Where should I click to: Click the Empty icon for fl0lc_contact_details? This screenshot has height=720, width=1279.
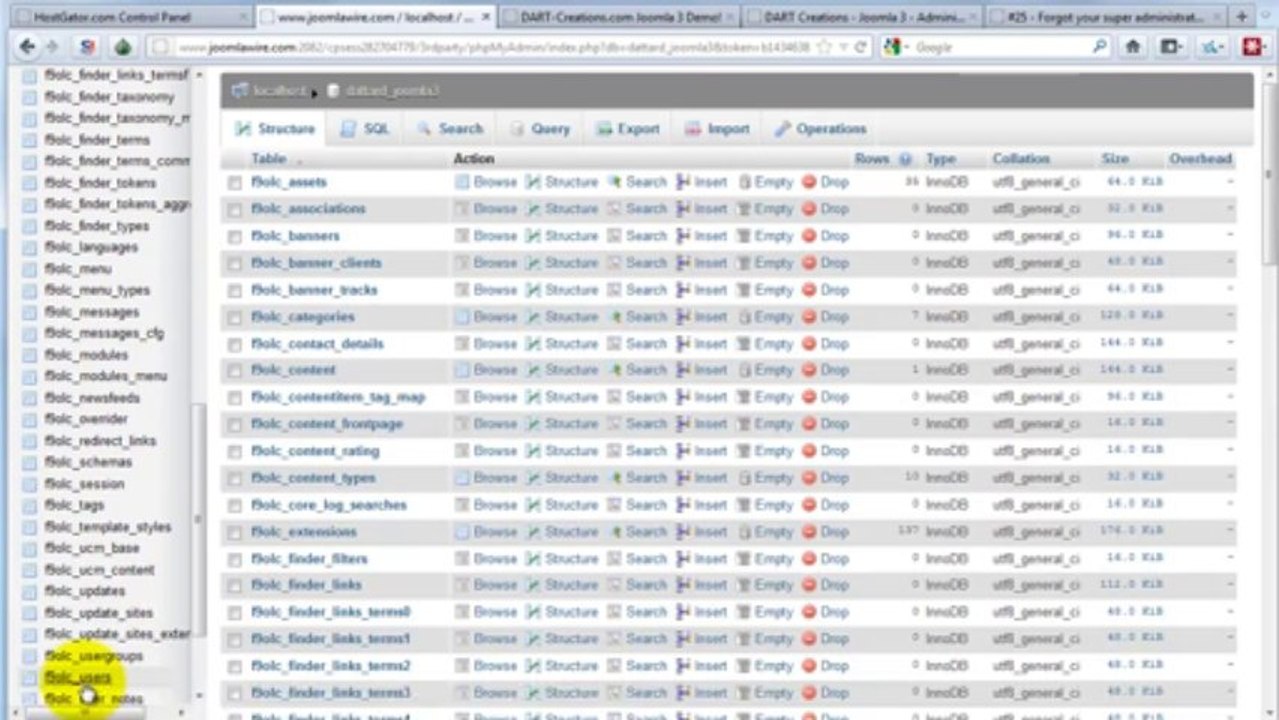click(745, 344)
